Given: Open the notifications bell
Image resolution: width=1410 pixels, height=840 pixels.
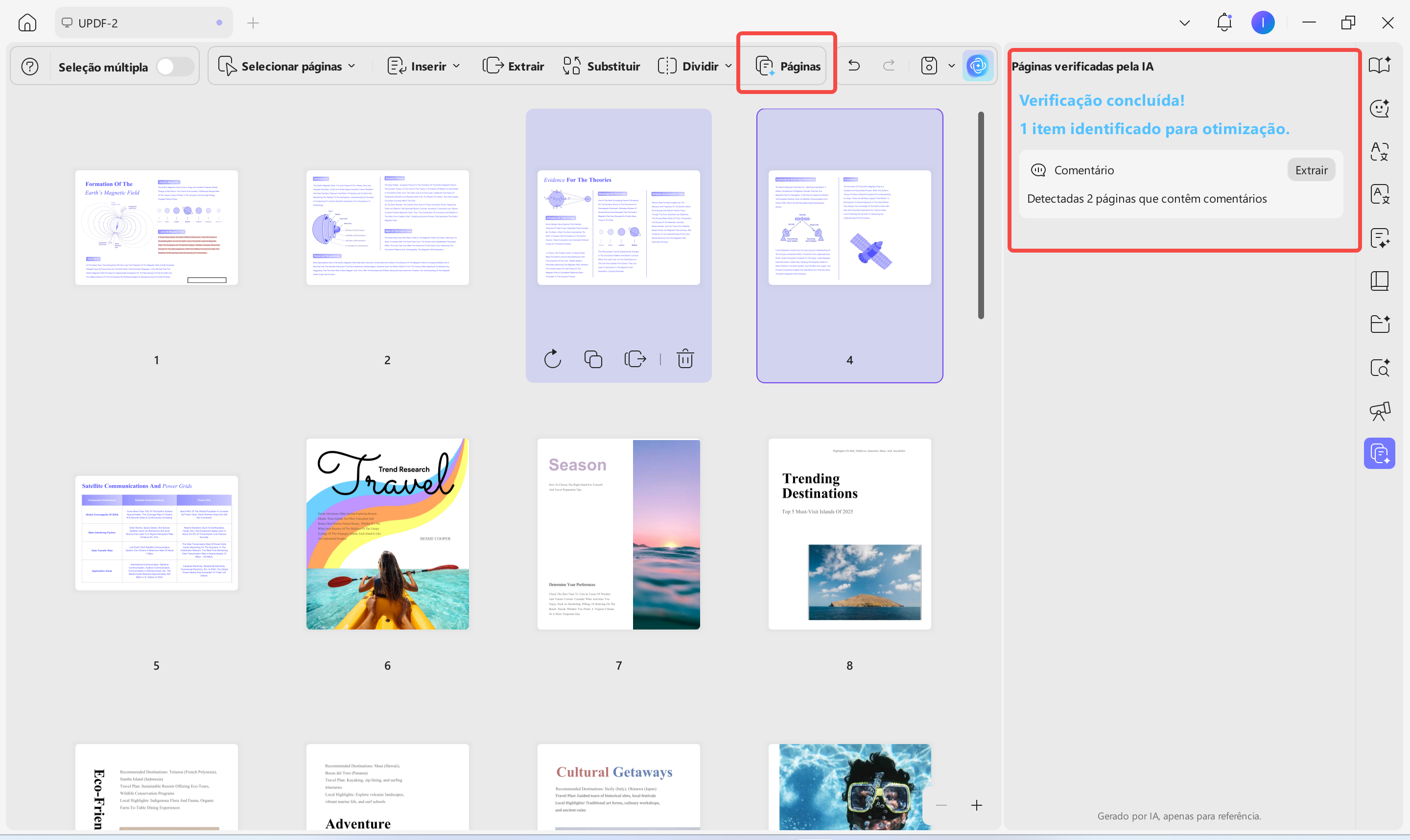Looking at the screenshot, I should (x=1224, y=23).
